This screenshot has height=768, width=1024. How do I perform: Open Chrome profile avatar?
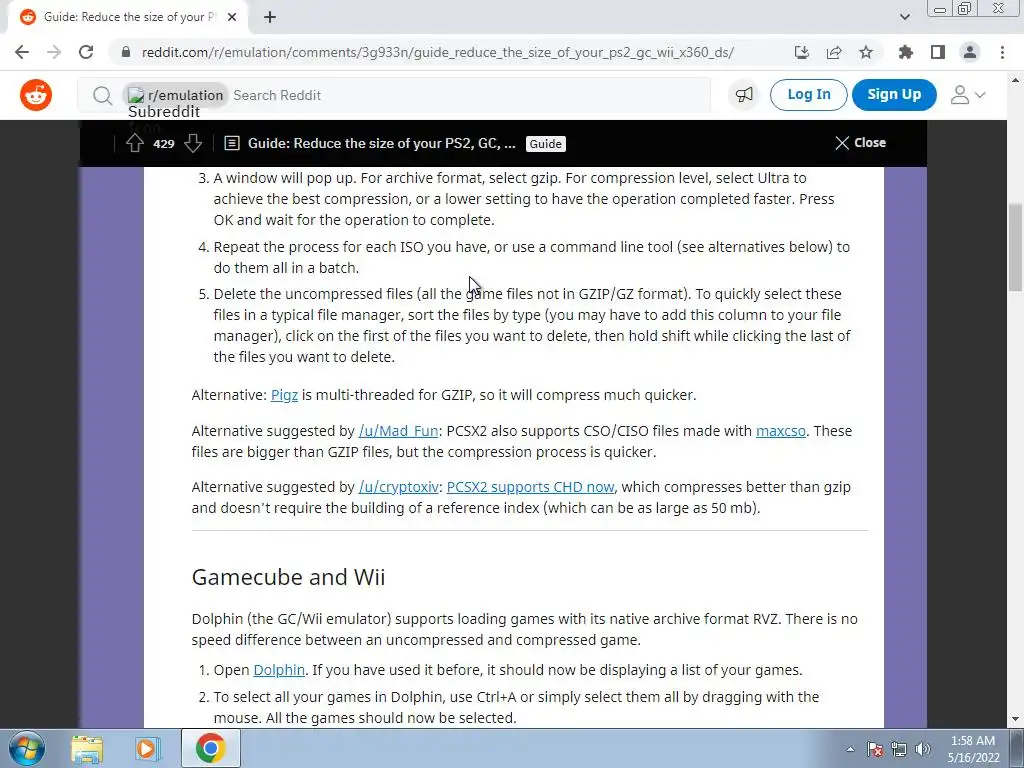pos(970,52)
